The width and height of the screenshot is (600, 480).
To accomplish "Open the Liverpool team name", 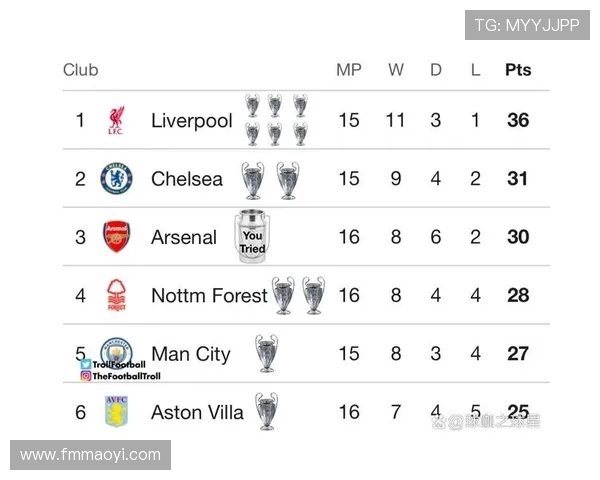I will 191,121.
